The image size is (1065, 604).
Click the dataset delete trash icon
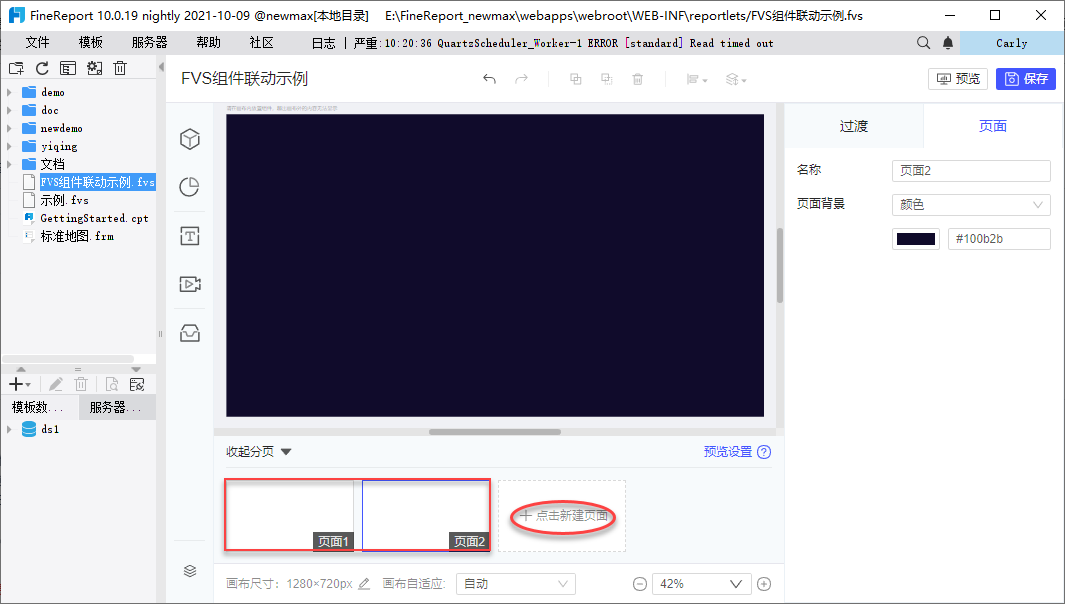coord(81,385)
